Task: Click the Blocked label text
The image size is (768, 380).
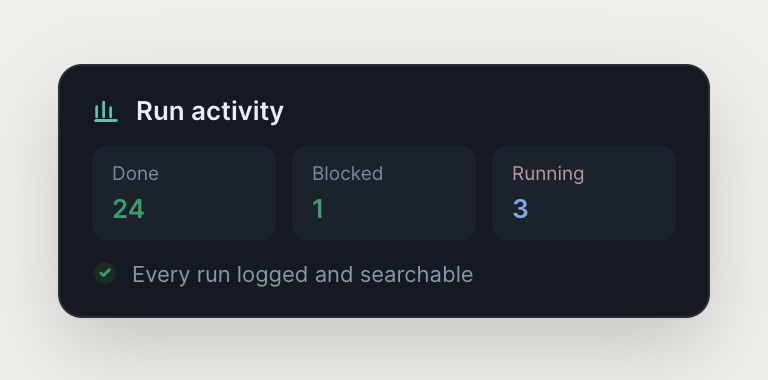Action: pos(348,174)
